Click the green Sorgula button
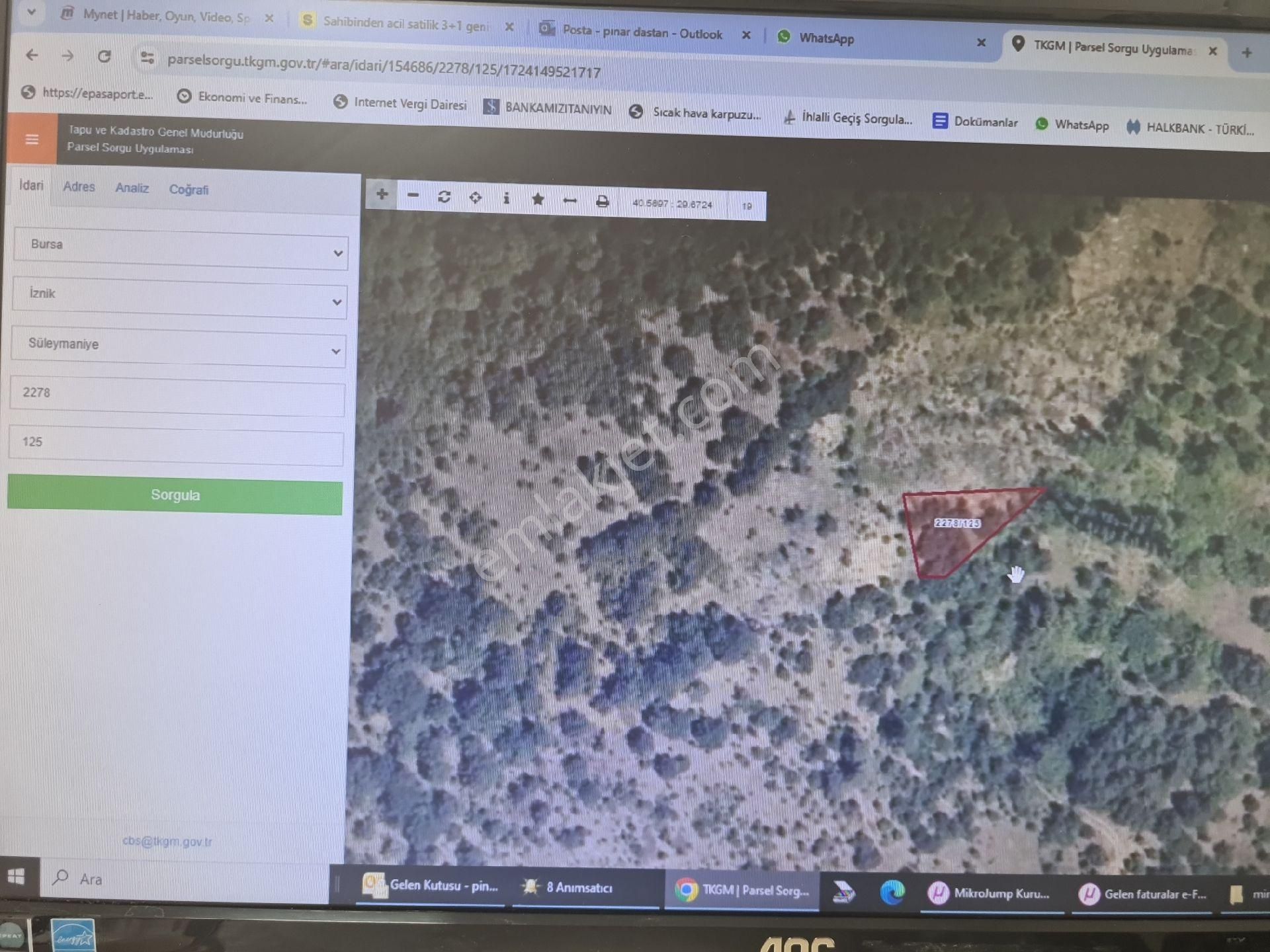The image size is (1270, 952). click(175, 495)
